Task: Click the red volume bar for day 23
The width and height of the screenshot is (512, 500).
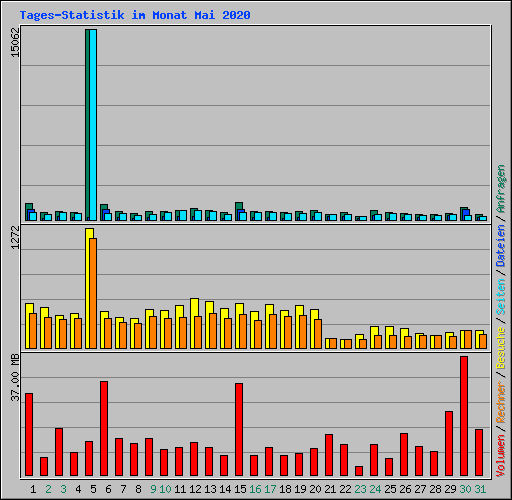Action: coord(359,471)
